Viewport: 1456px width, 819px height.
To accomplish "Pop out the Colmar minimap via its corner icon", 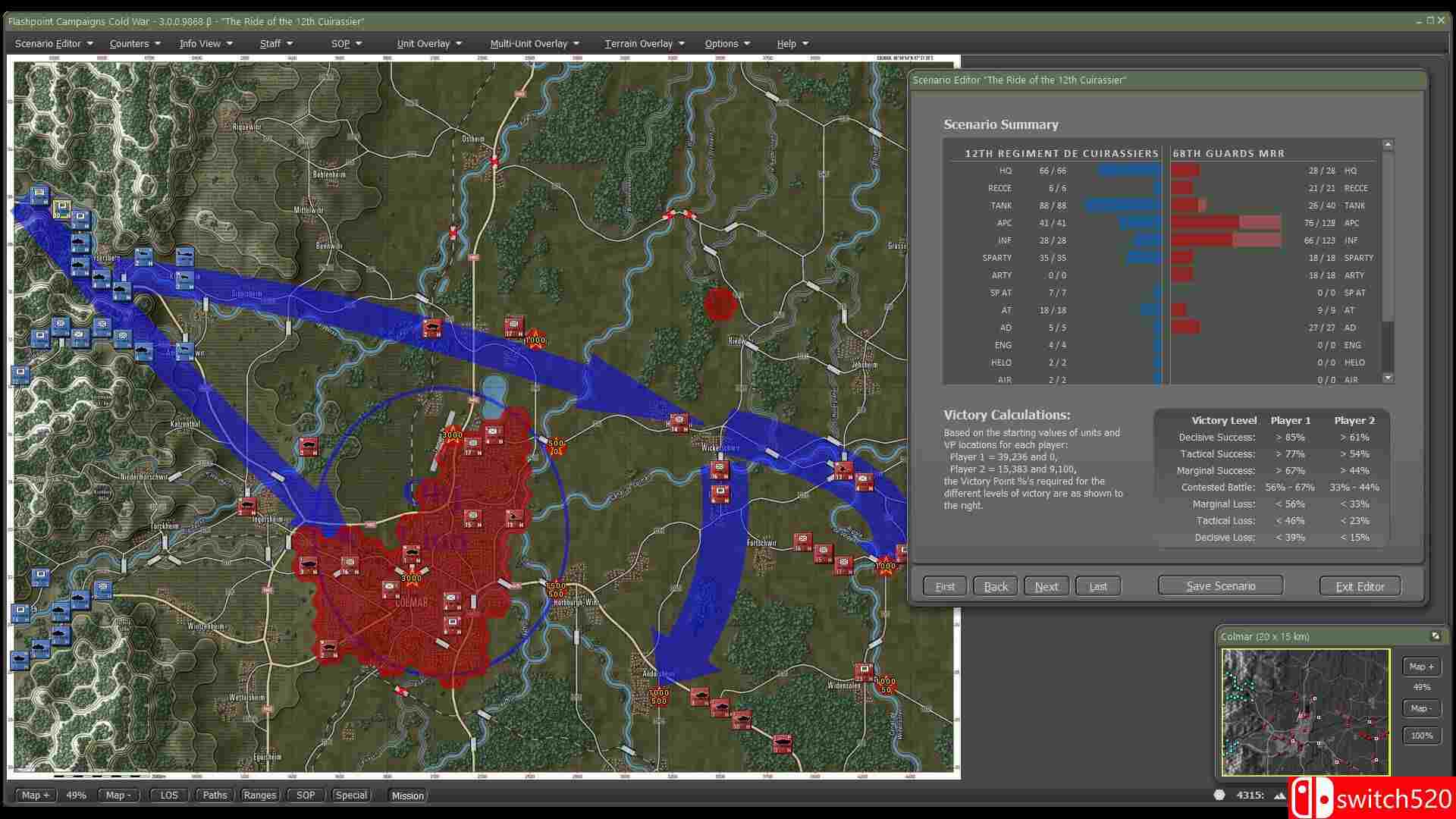I will 1436,636.
